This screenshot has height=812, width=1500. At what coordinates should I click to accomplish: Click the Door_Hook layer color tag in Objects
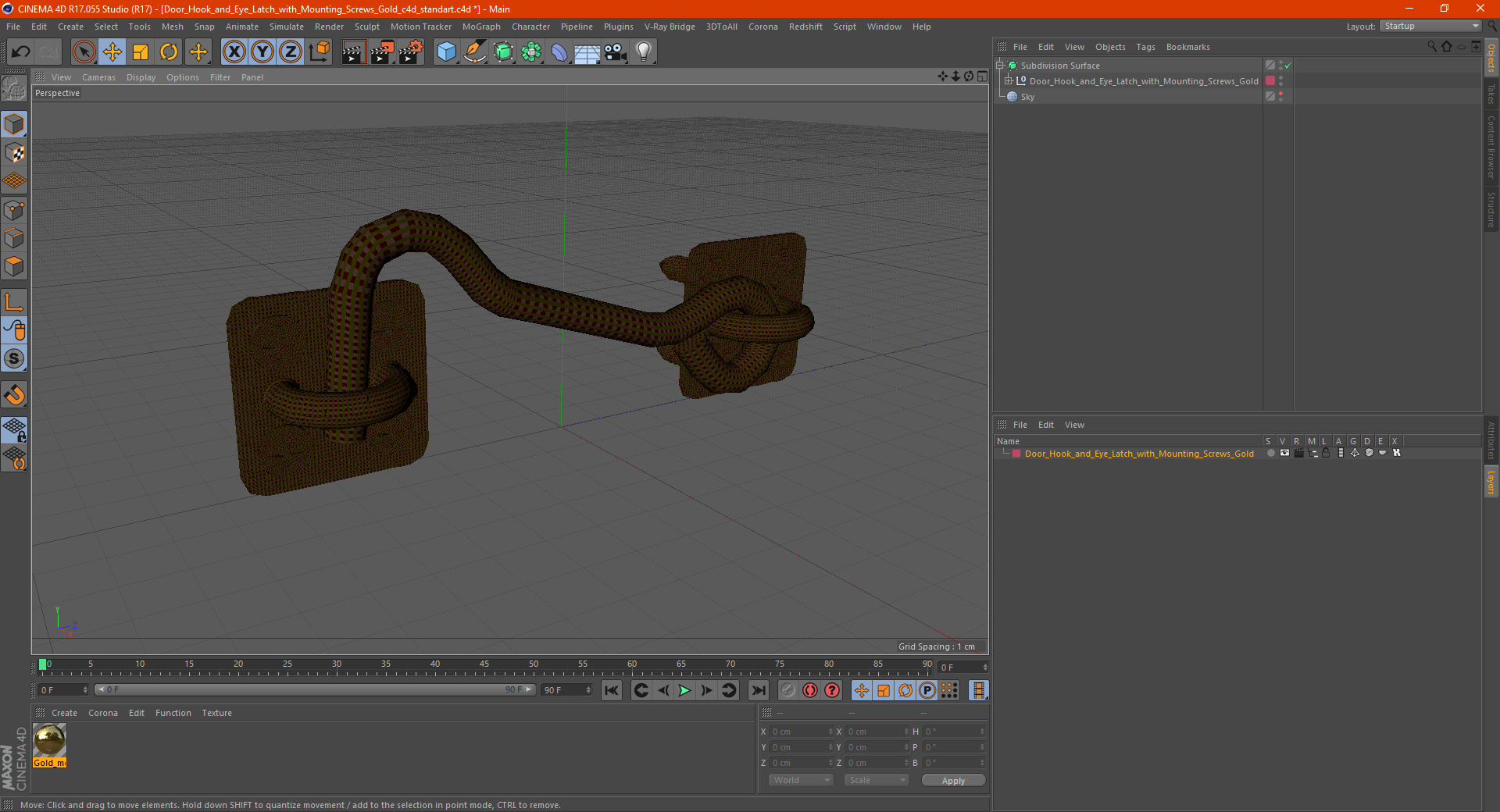tap(1270, 80)
